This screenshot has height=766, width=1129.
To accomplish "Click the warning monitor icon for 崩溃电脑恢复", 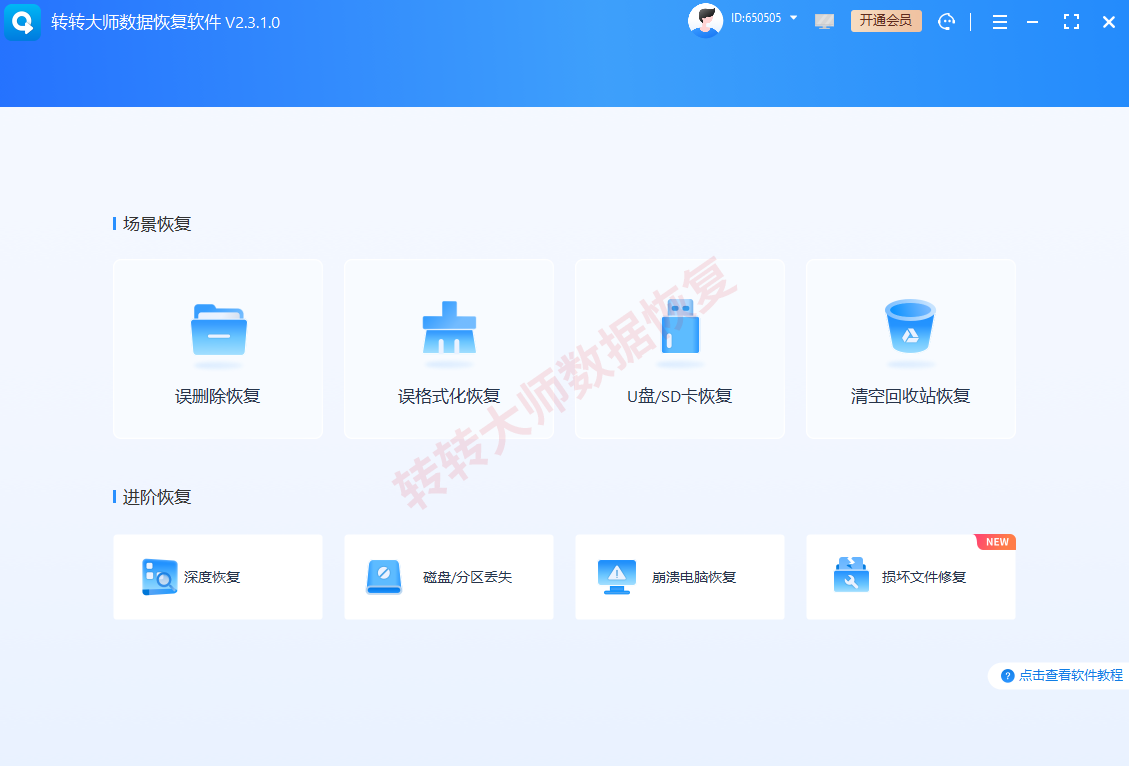I will click(617, 577).
